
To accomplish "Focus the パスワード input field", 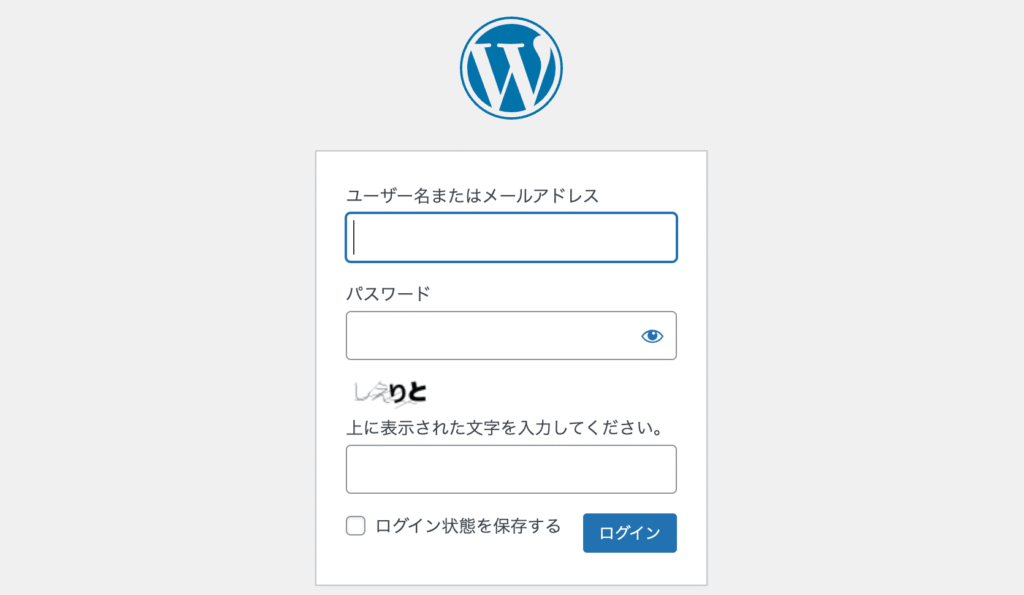I will 490,336.
